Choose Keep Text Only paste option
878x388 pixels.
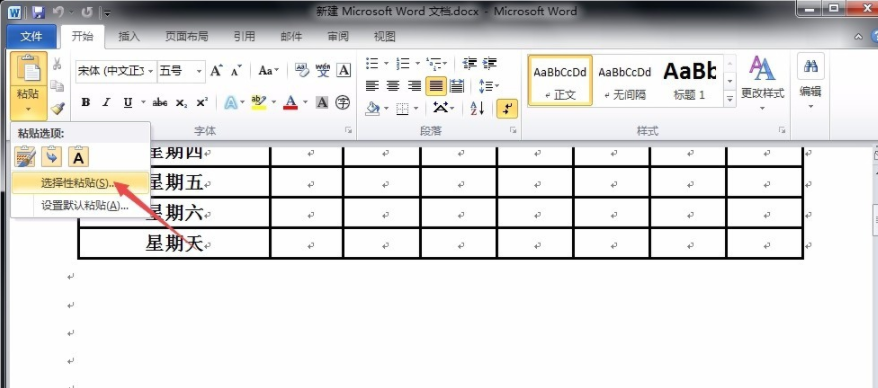78,157
